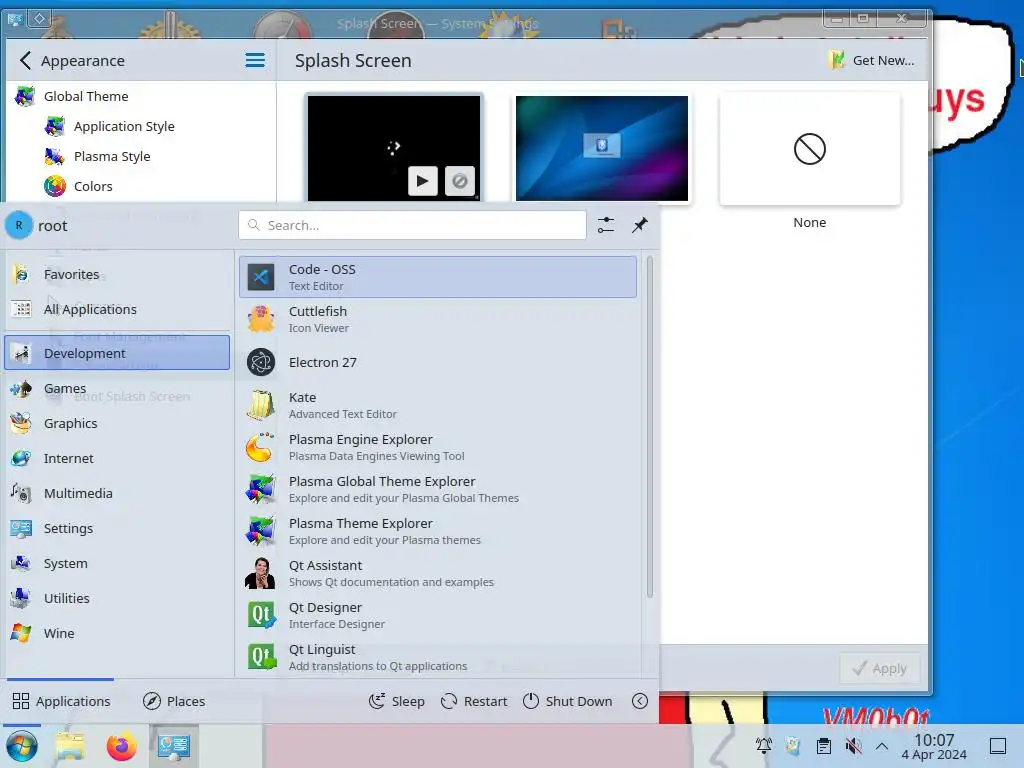Click Get New splash screens button
The width and height of the screenshot is (1024, 768).
coord(872,61)
